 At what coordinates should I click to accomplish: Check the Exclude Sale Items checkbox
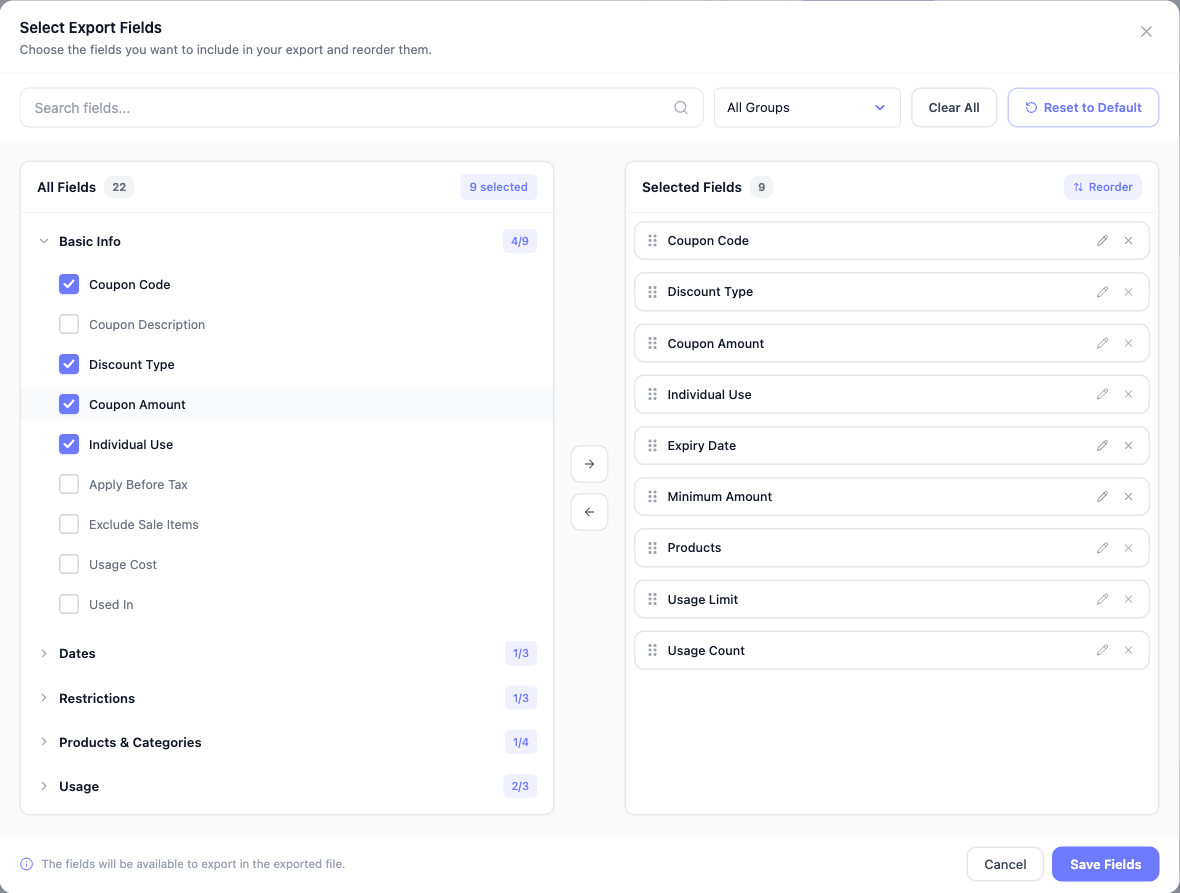[68, 524]
